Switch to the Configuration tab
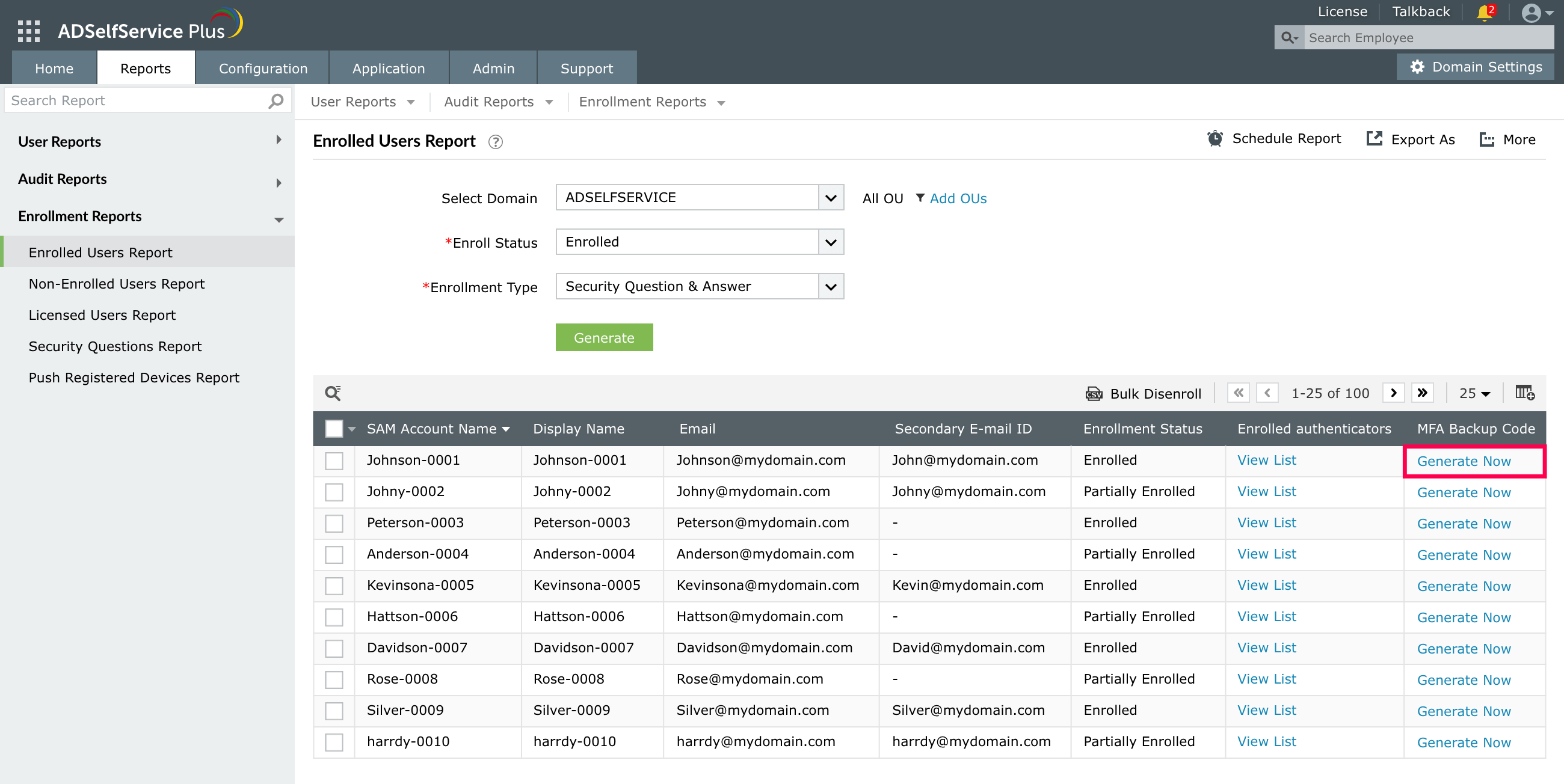Image resolution: width=1564 pixels, height=784 pixels. click(x=262, y=69)
